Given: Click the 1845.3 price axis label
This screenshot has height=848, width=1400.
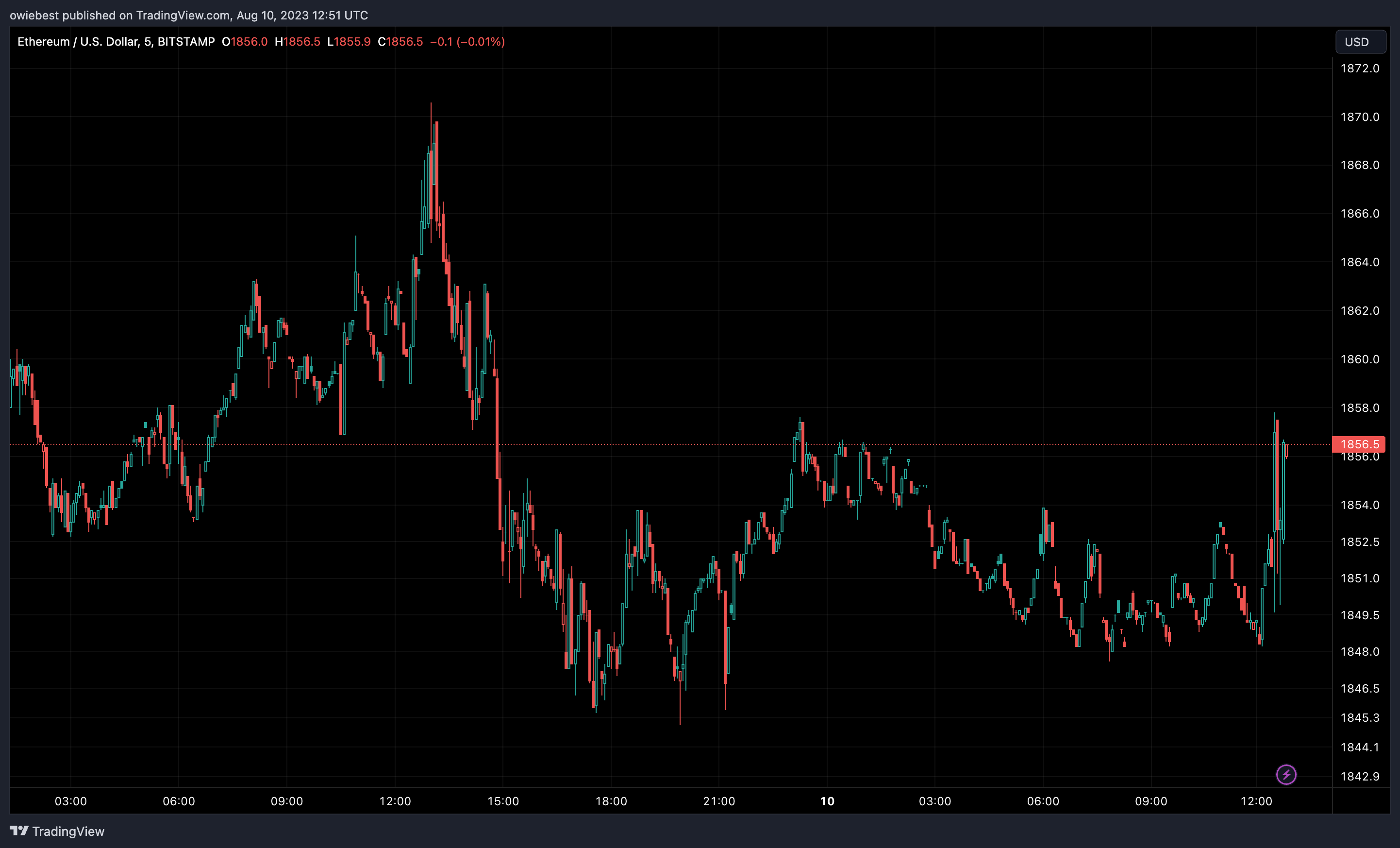Looking at the screenshot, I should pos(1360,717).
